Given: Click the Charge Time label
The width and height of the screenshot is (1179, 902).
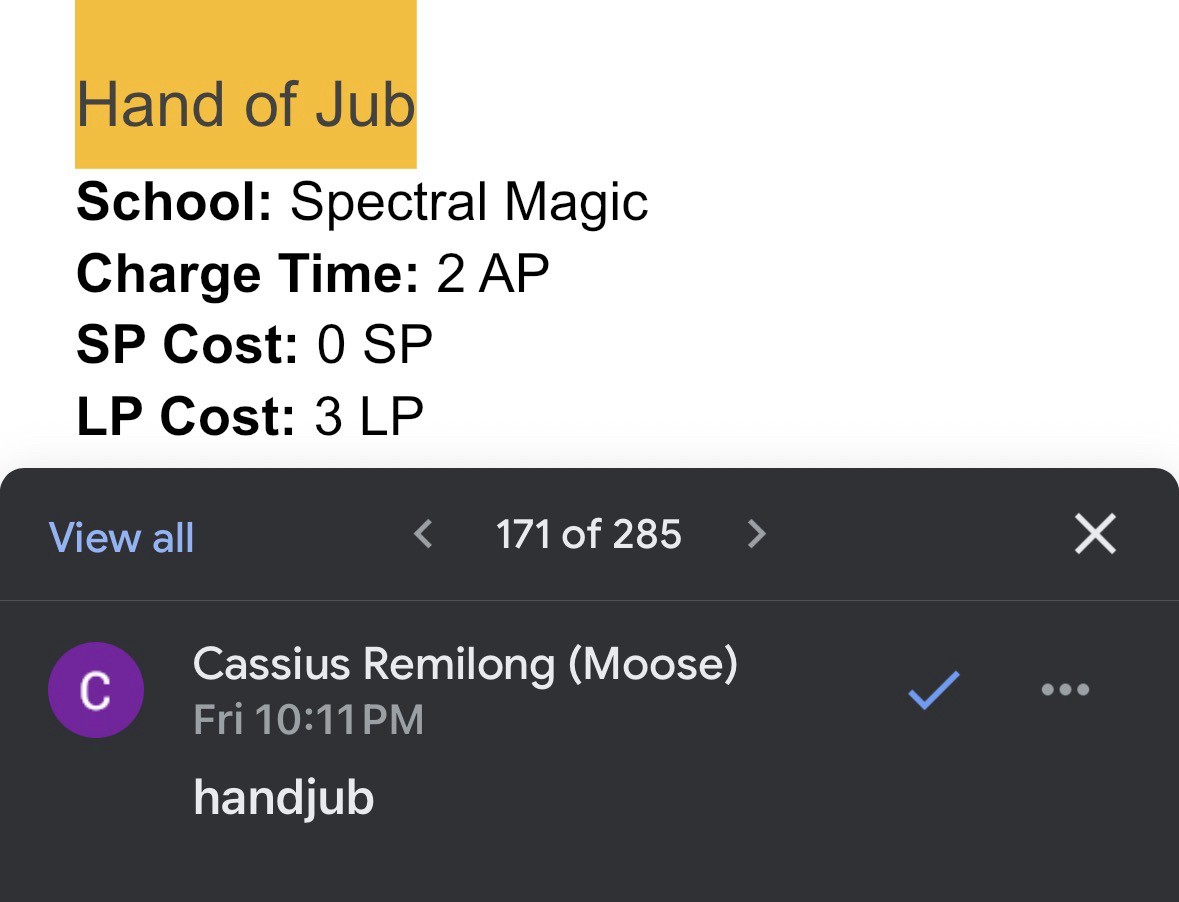Looking at the screenshot, I should click(x=247, y=273).
